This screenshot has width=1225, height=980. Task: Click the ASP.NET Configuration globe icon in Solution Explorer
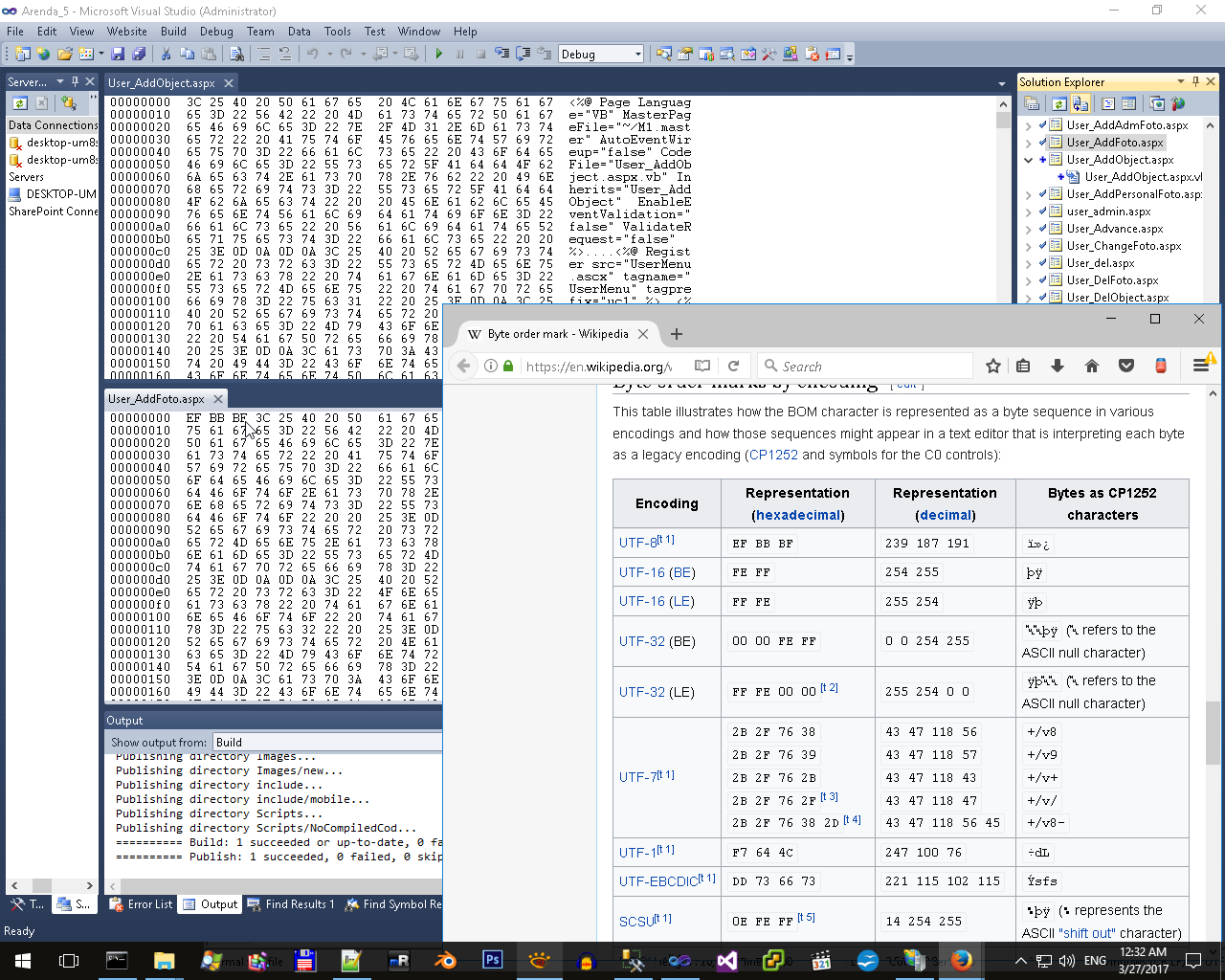tap(1178, 103)
